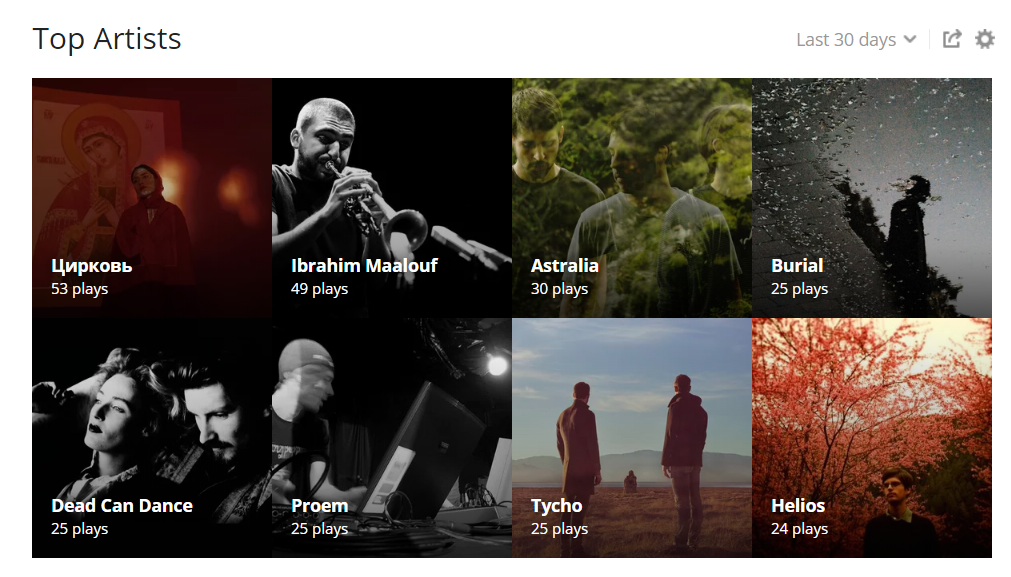Open the Helios artist tile
The width and height of the screenshot is (1011, 577).
tap(872, 438)
